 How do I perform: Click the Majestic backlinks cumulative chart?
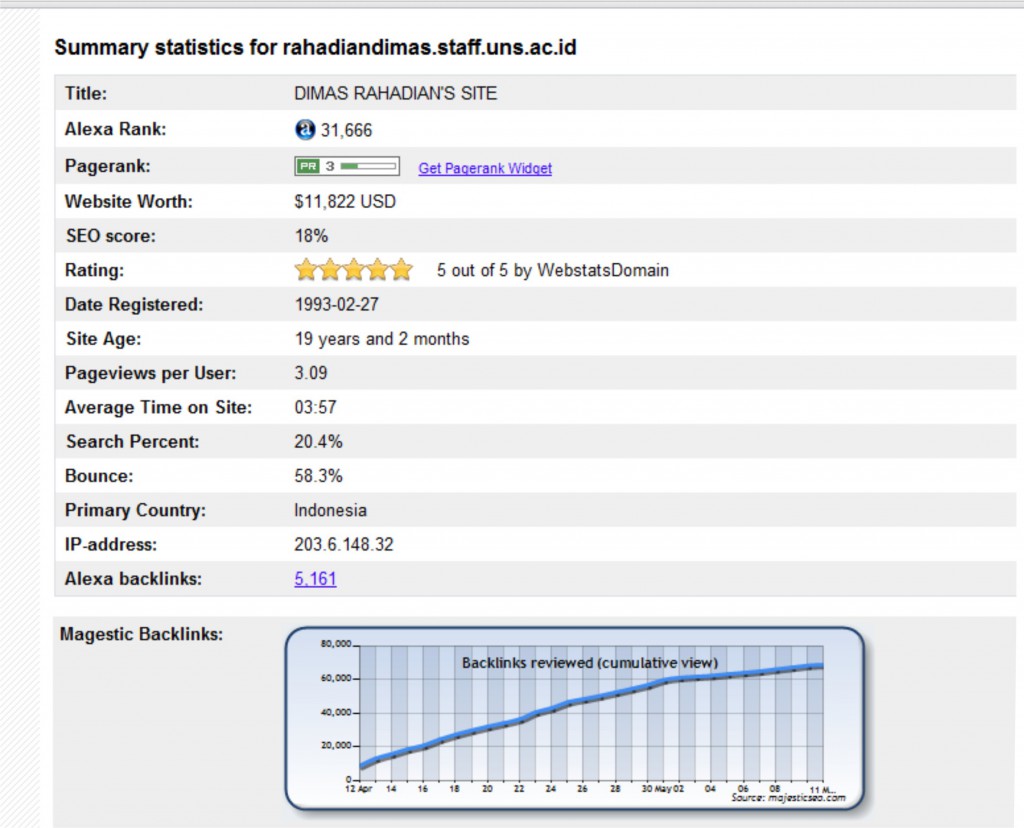575,718
